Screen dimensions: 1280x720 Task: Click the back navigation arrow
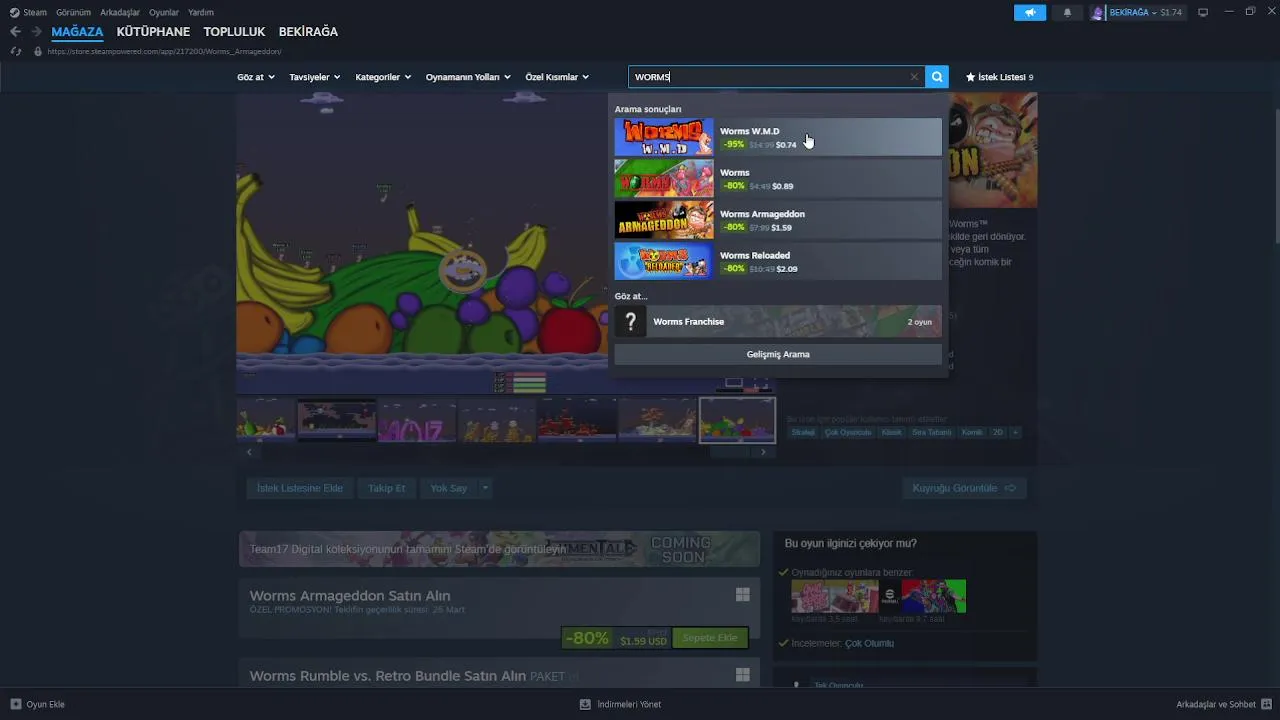(x=15, y=32)
